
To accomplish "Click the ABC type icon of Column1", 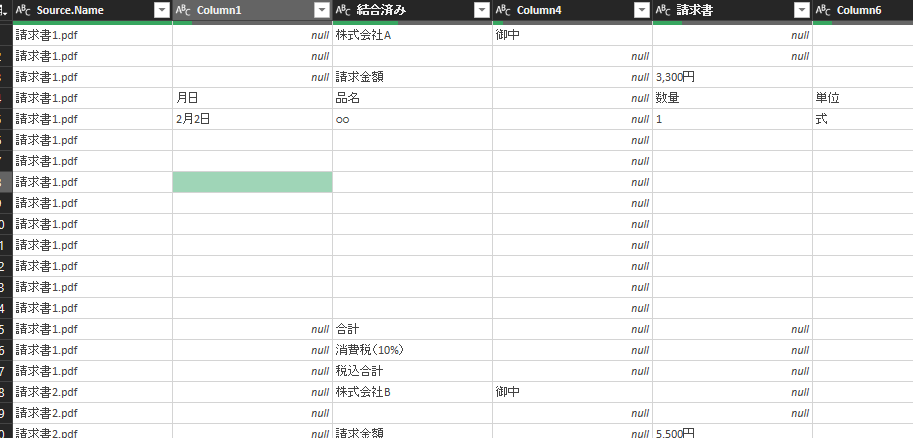I will pyautogui.click(x=184, y=10).
